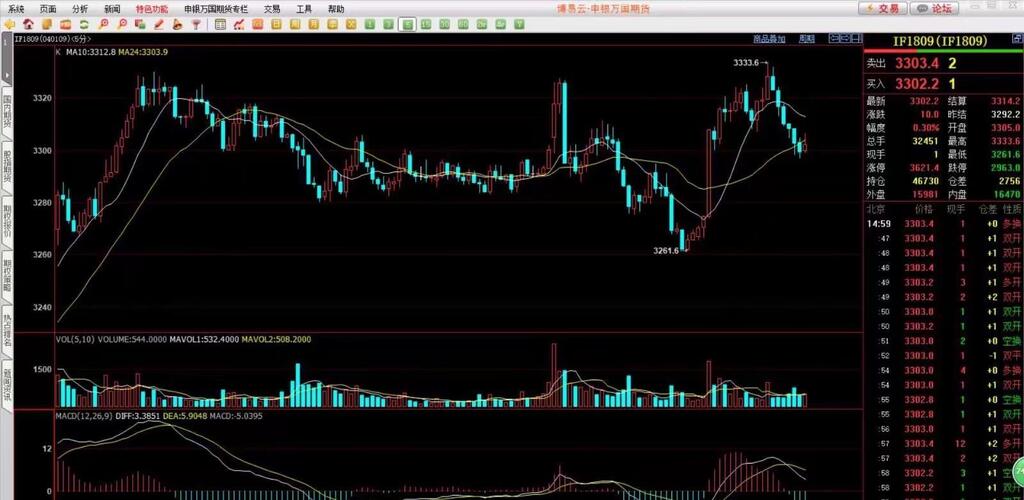Screen dimensions: 1024x500
Task: Click the 最低 value 3261.6 in quote panel
Action: pyautogui.click(x=1006, y=154)
